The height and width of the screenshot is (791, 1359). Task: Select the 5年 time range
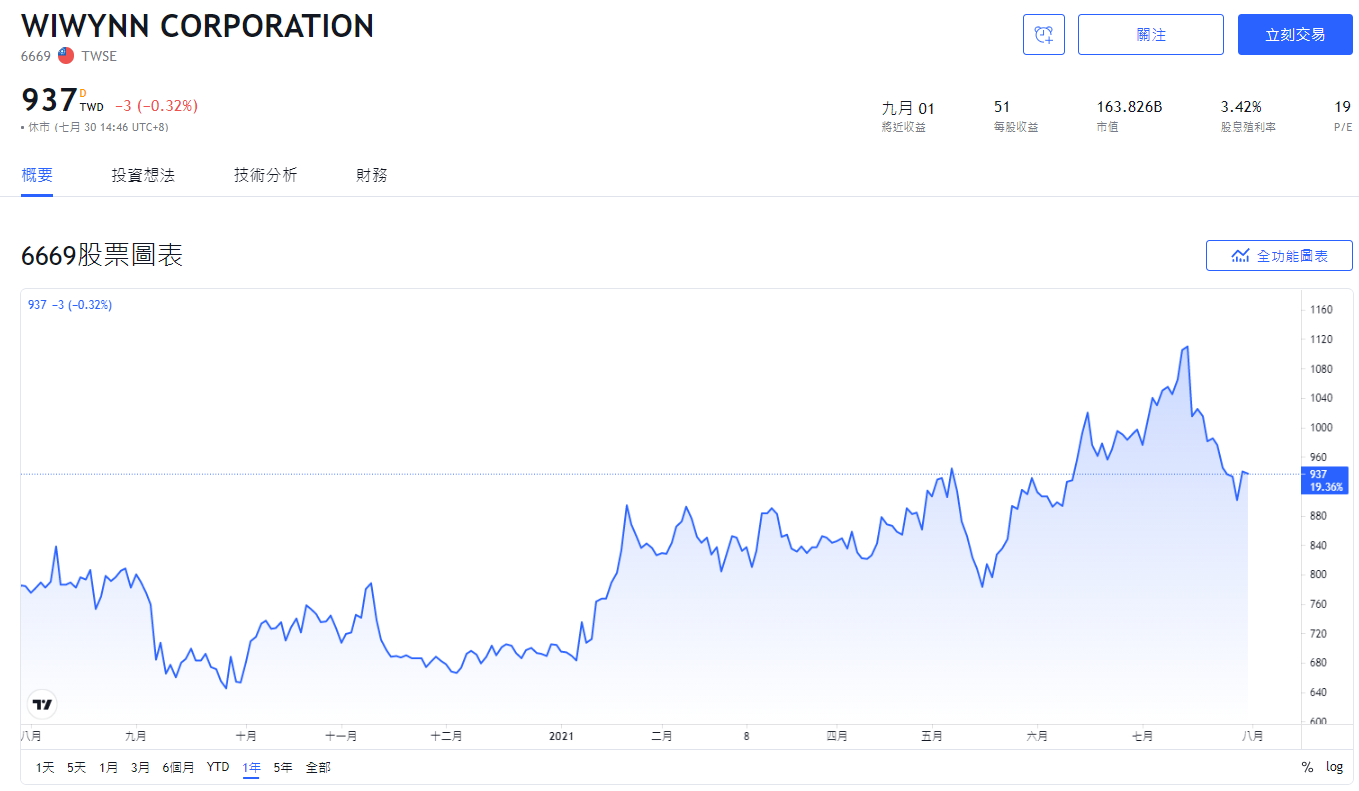click(283, 768)
